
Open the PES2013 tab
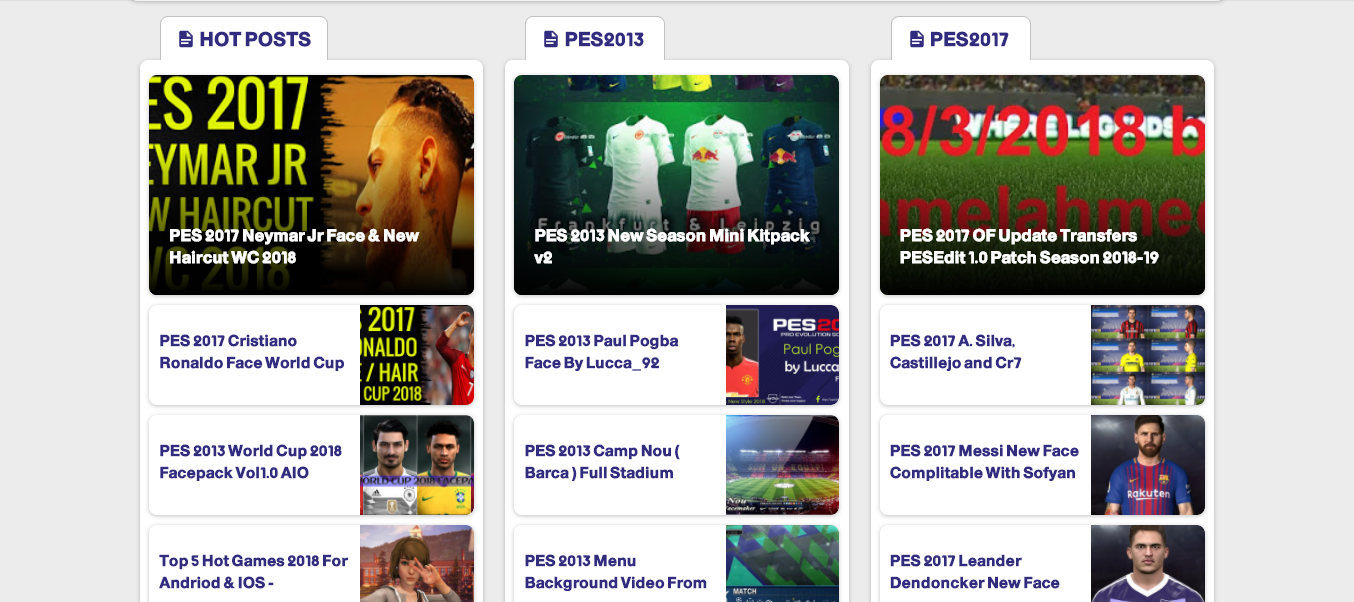point(595,39)
